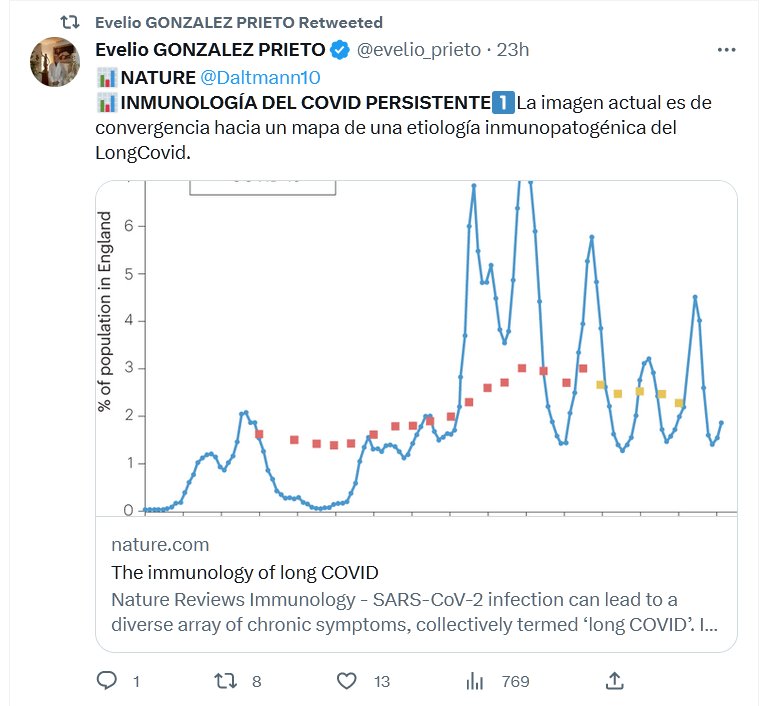Click the share upload icon
The image size is (772, 706).
[x=616, y=681]
